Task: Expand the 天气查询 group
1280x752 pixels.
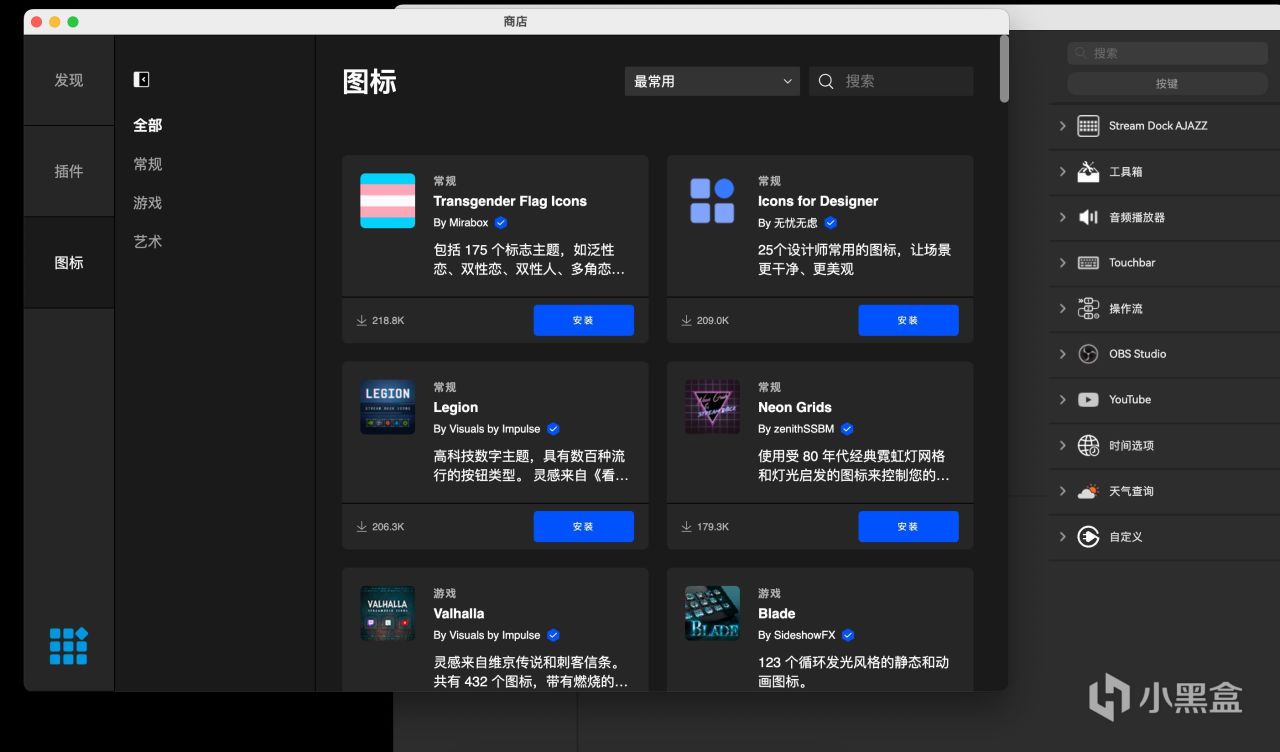Action: (1062, 491)
